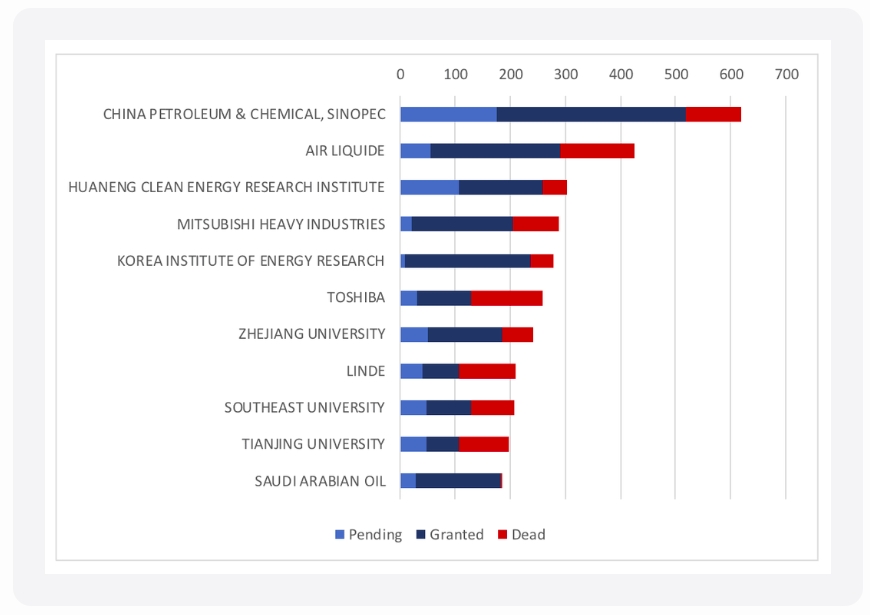Select Huaneng's light blue Pending segment

pos(429,187)
